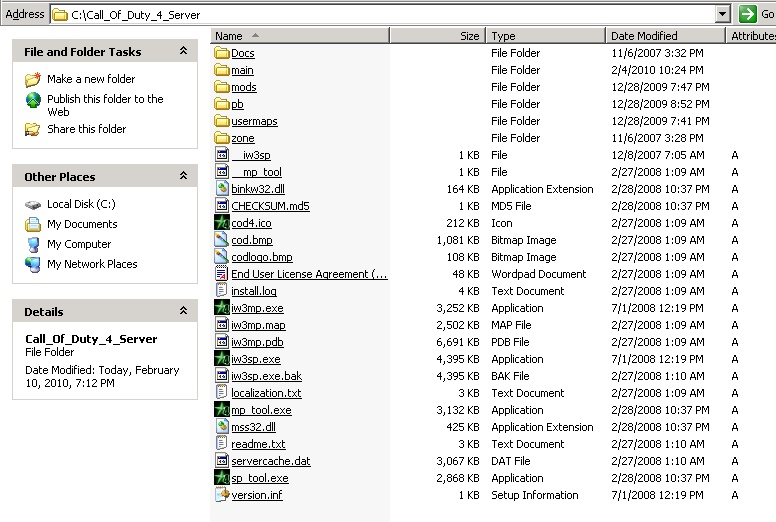Viewport: 776px width, 522px height.
Task: Click the Local Disk (C:) drive icon
Action: coord(33,204)
